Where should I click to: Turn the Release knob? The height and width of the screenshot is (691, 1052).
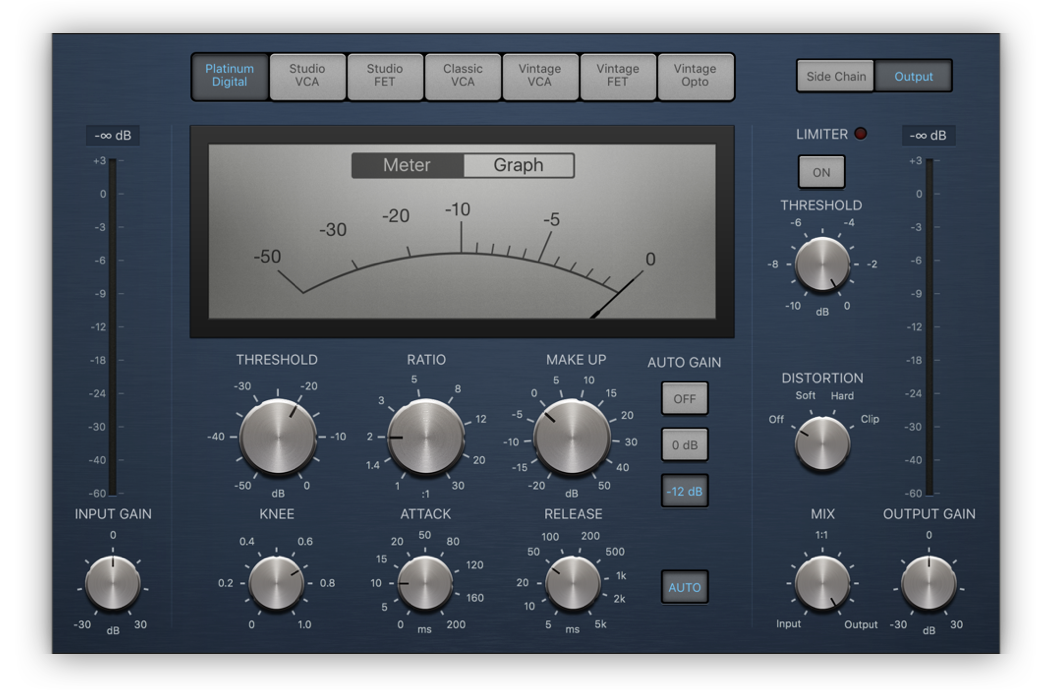pos(573,583)
